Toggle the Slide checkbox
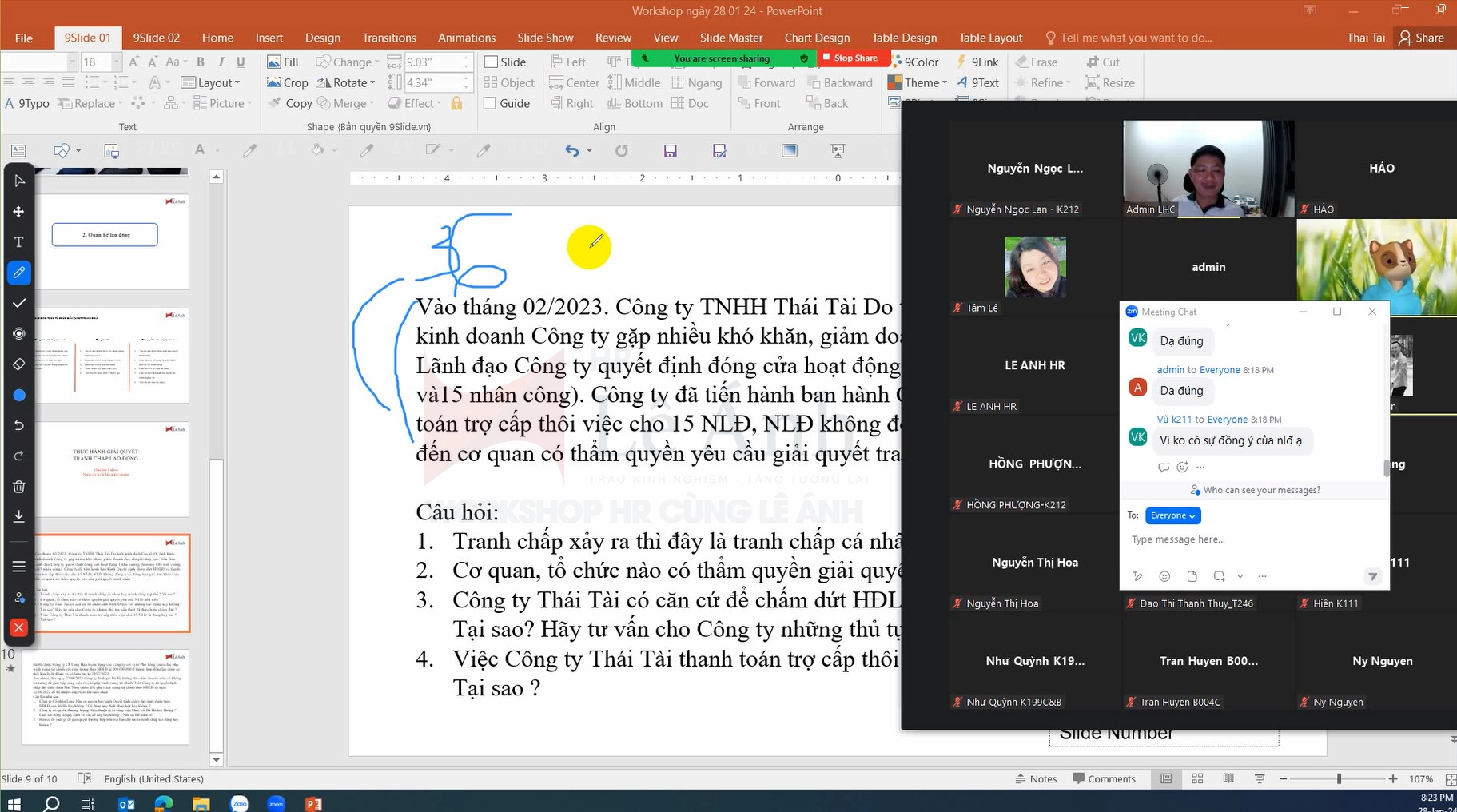The image size is (1457, 812). [x=491, y=62]
